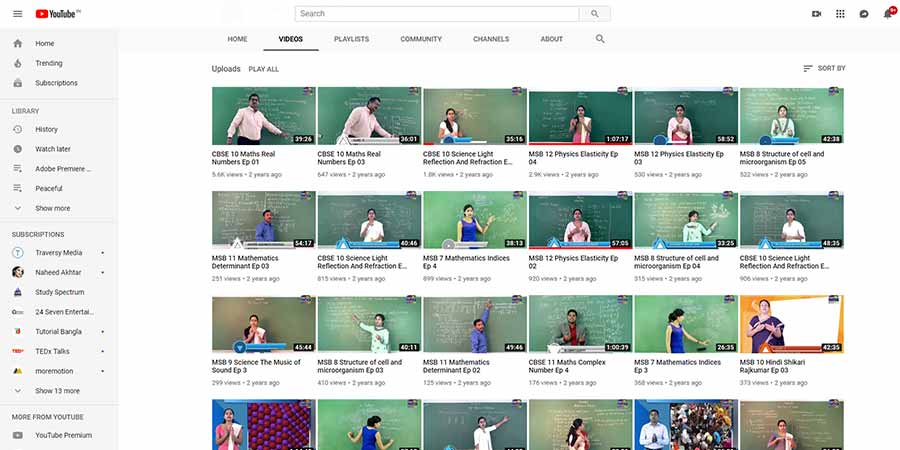
Task: Switch to the PLAYLISTS tab
Action: 351,39
